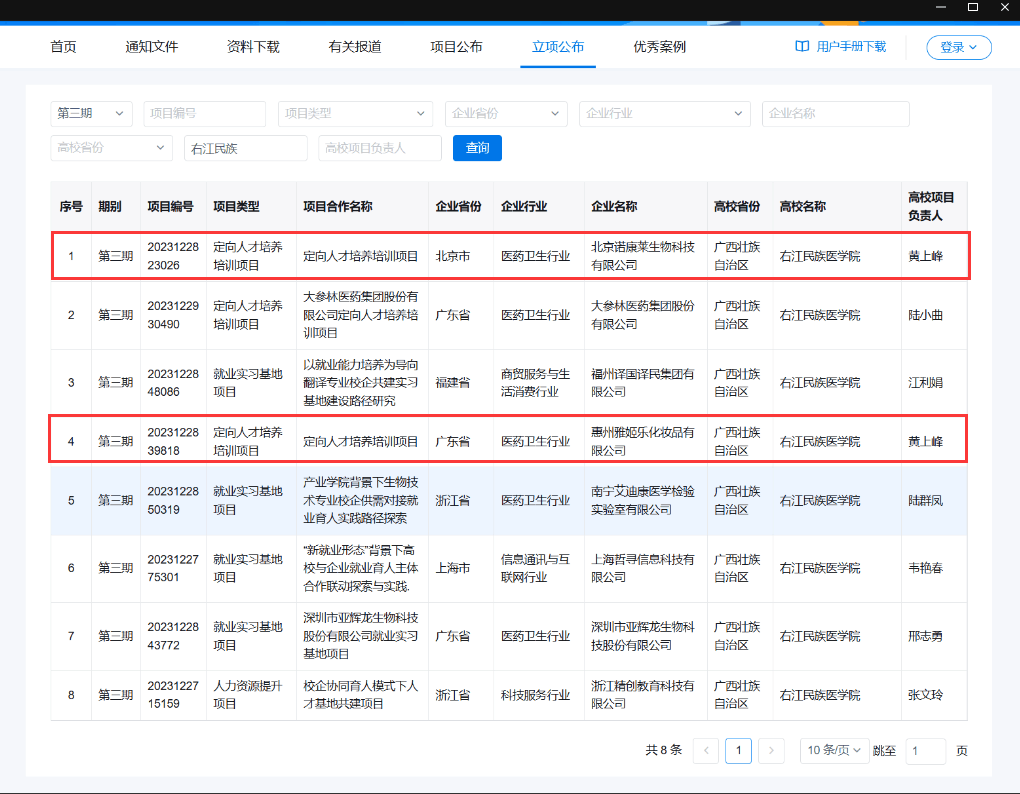Open the 用户手册下载 link

pyautogui.click(x=851, y=46)
